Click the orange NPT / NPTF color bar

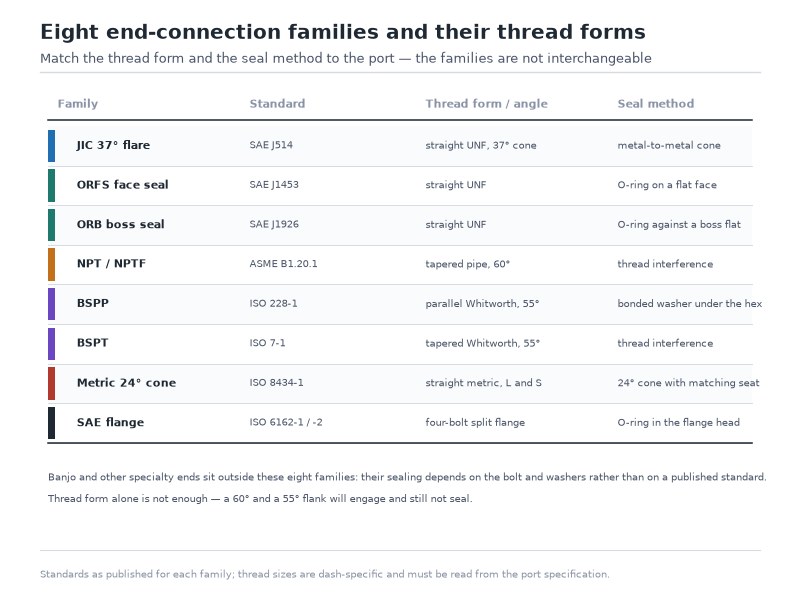point(52,264)
